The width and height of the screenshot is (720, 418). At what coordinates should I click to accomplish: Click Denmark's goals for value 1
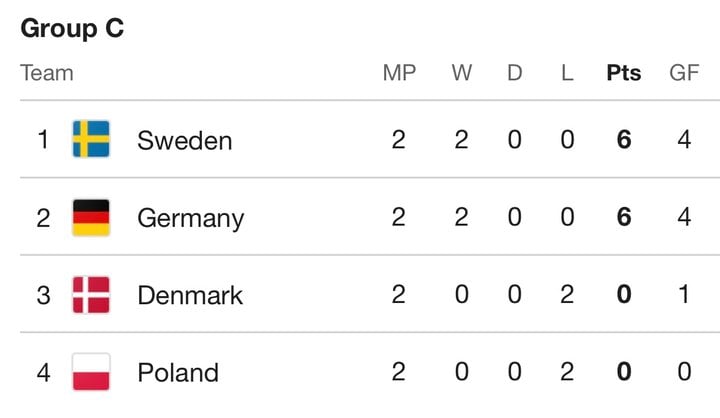[x=684, y=294]
